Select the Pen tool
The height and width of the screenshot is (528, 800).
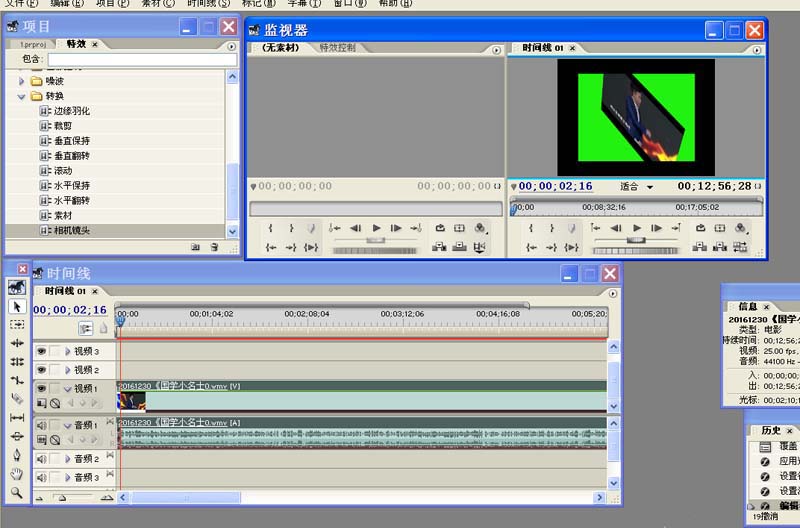pyautogui.click(x=17, y=455)
